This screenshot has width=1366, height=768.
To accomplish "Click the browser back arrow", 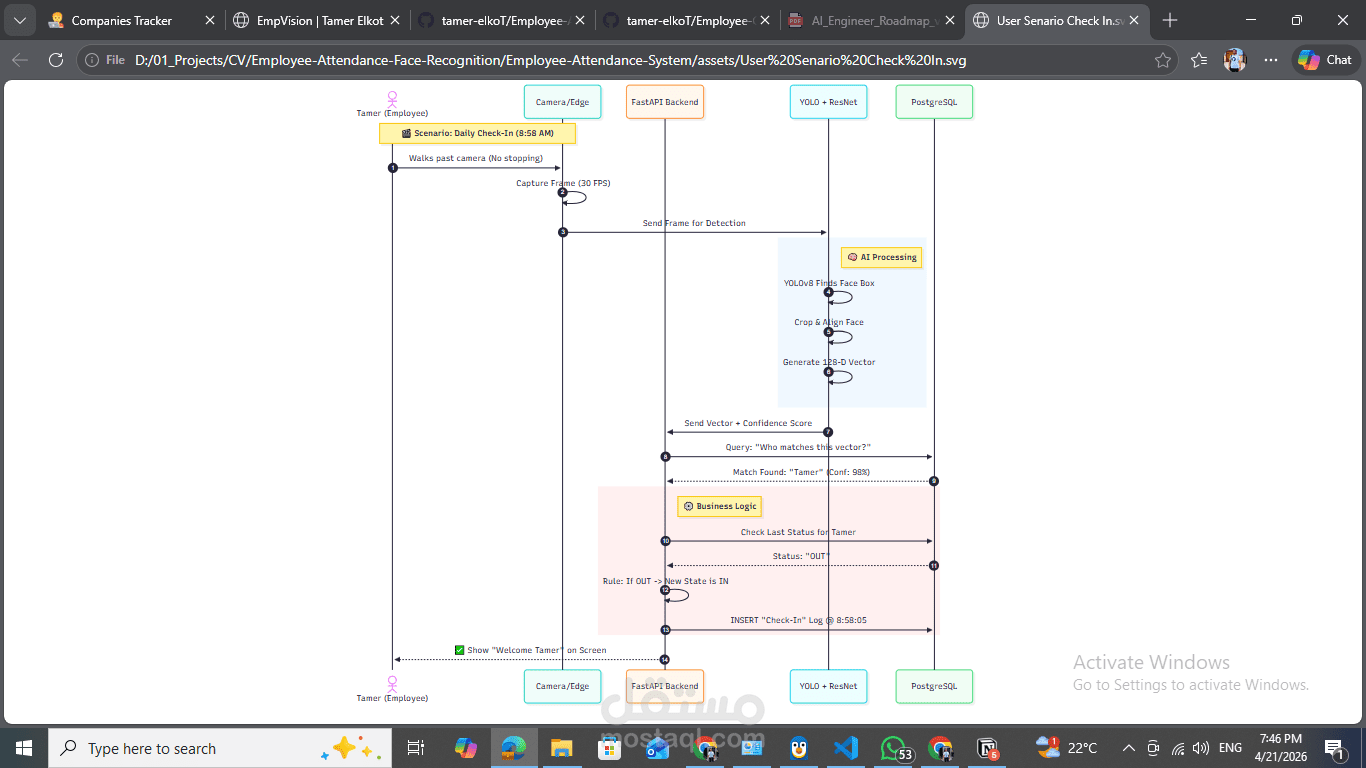I will click(x=20, y=60).
